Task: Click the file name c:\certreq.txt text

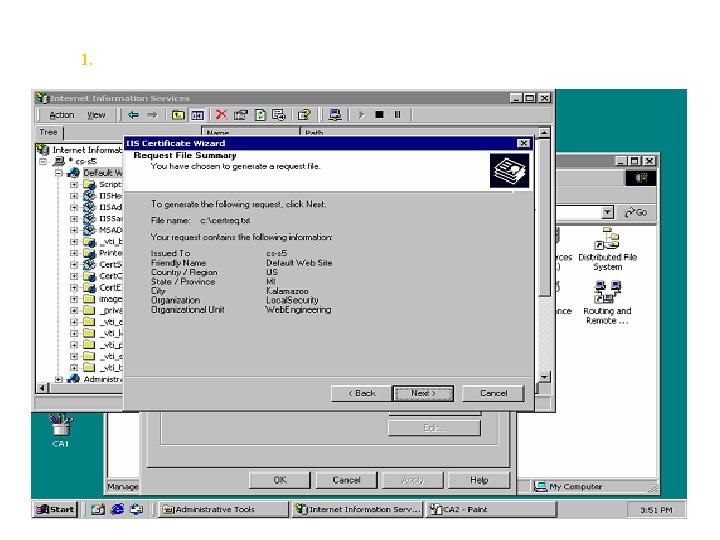Action: tap(225, 220)
